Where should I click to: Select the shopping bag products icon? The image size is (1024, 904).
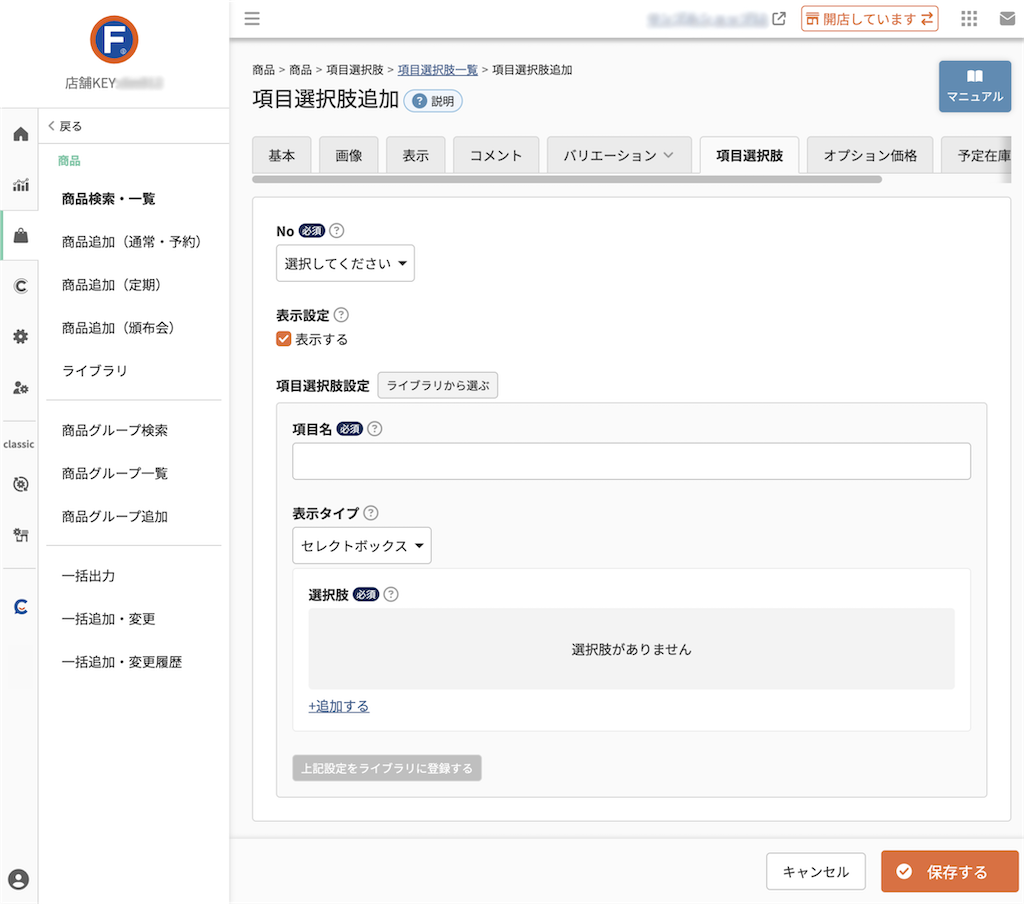tap(21, 236)
